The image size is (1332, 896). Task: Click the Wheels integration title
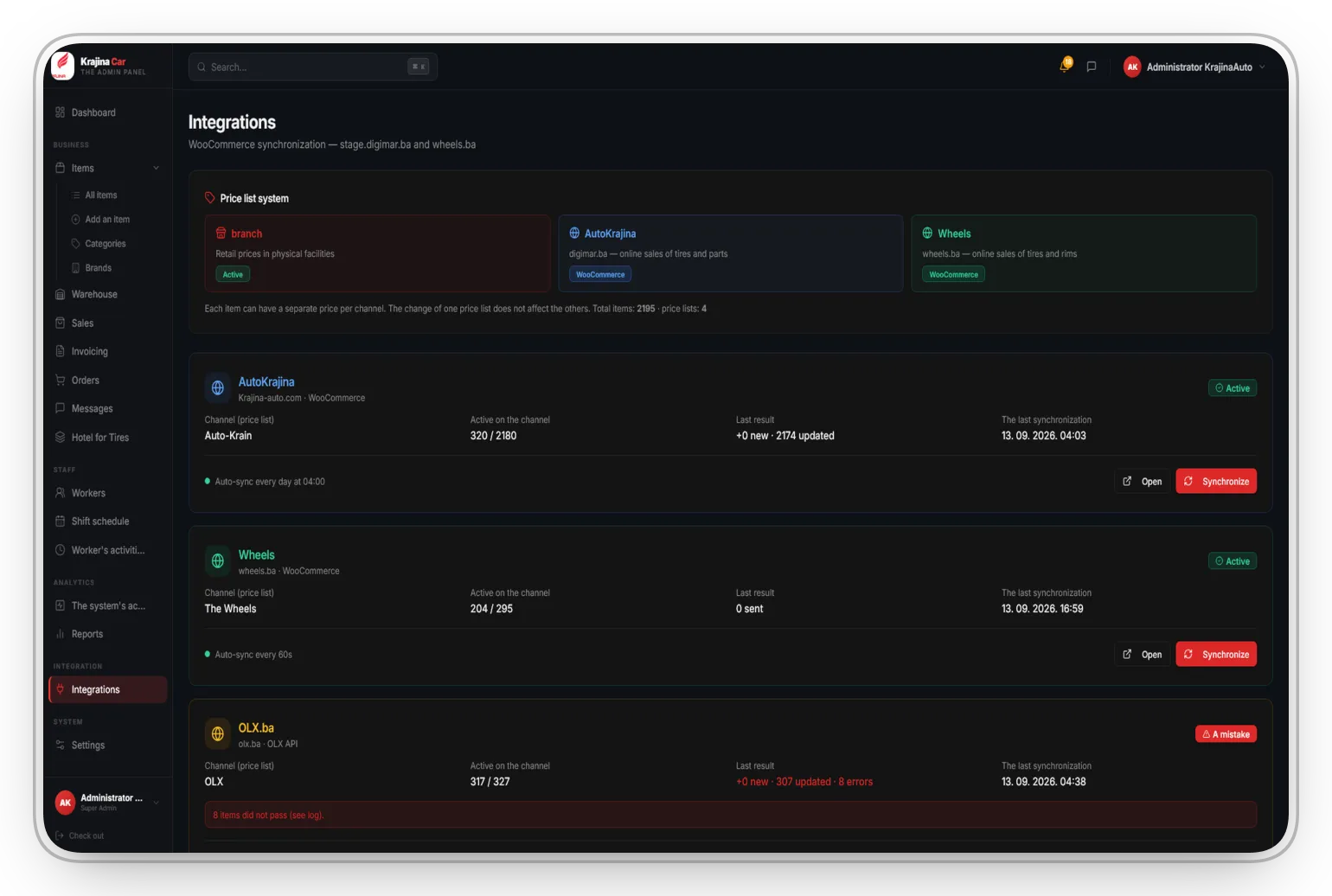257,554
